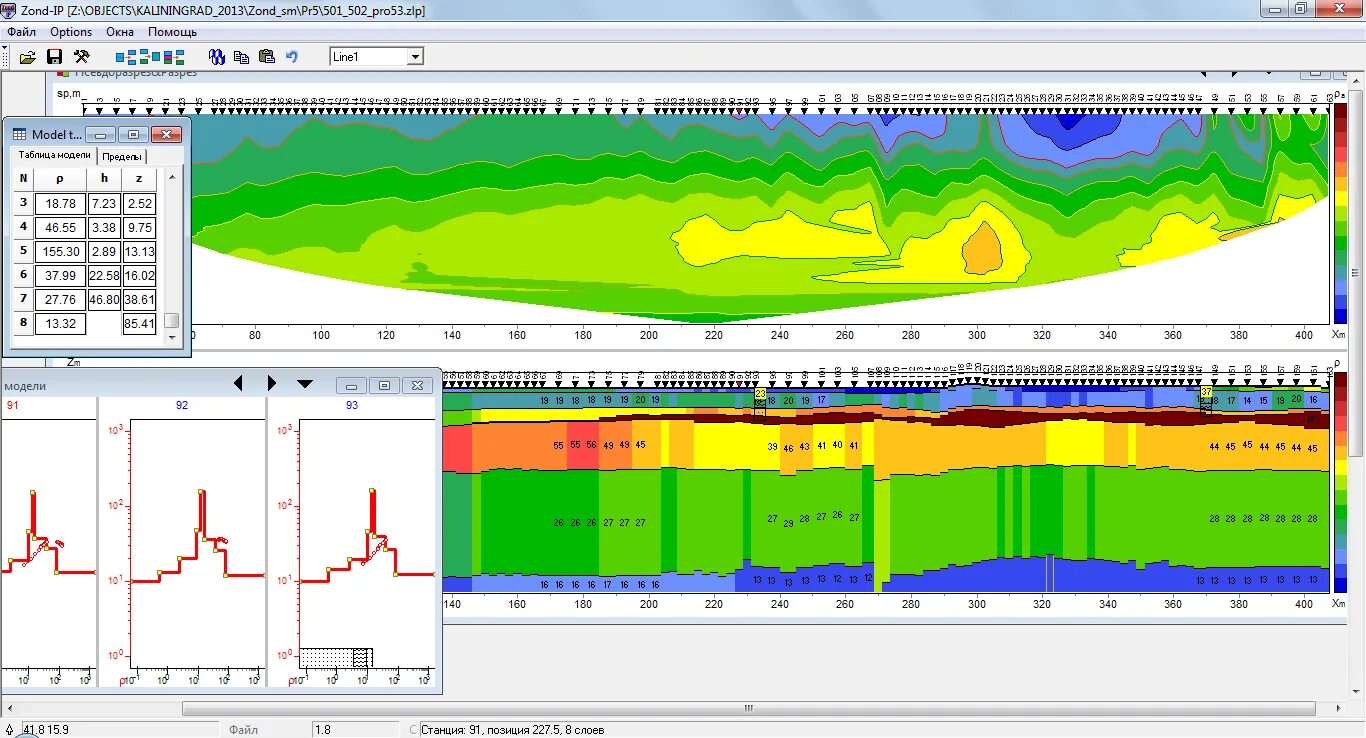Viewport: 1366px width, 738px height.
Task: Run inversion using the blue wave icon
Action: 216,56
